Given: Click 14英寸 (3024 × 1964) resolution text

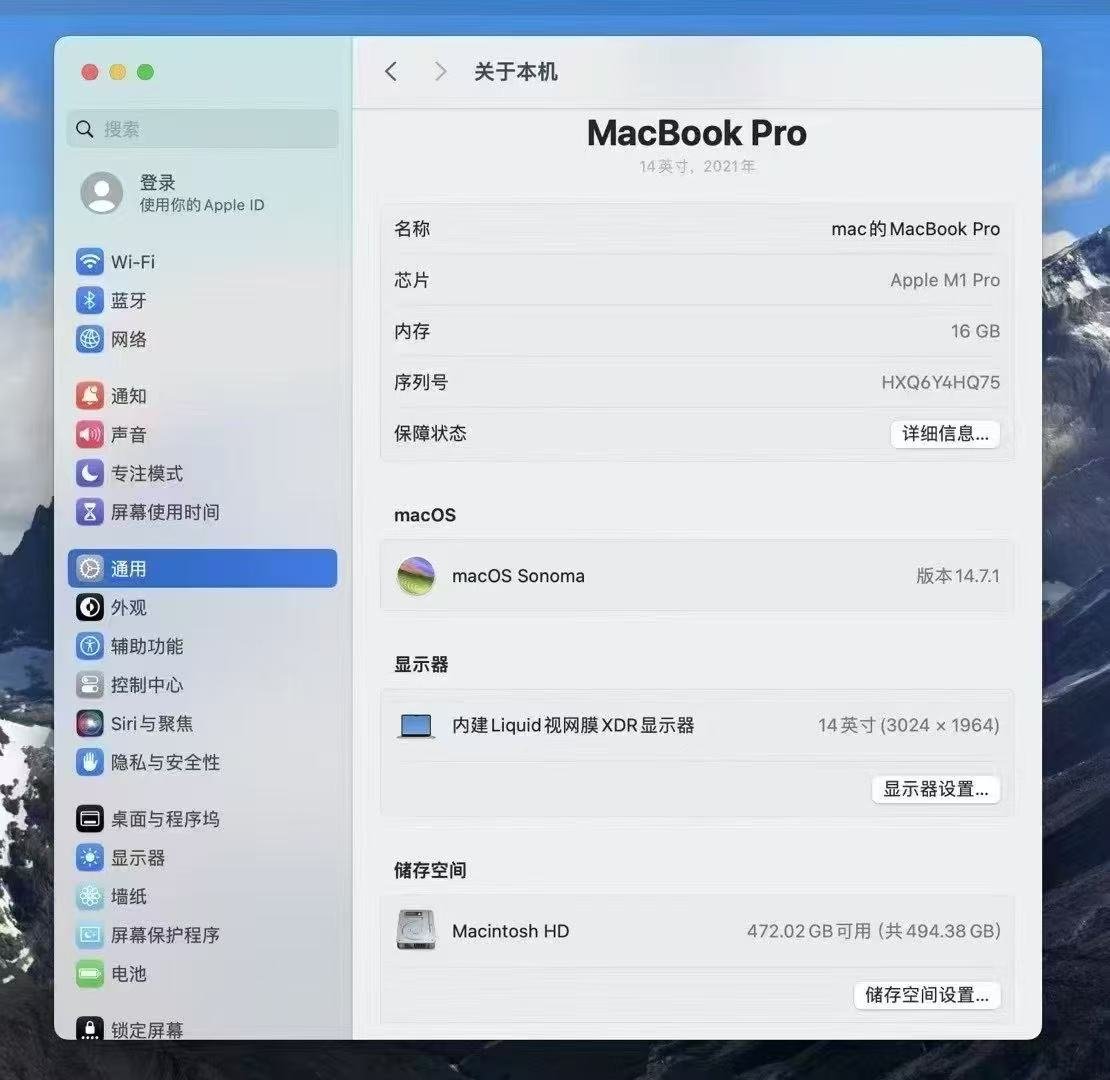Looking at the screenshot, I should (x=908, y=725).
